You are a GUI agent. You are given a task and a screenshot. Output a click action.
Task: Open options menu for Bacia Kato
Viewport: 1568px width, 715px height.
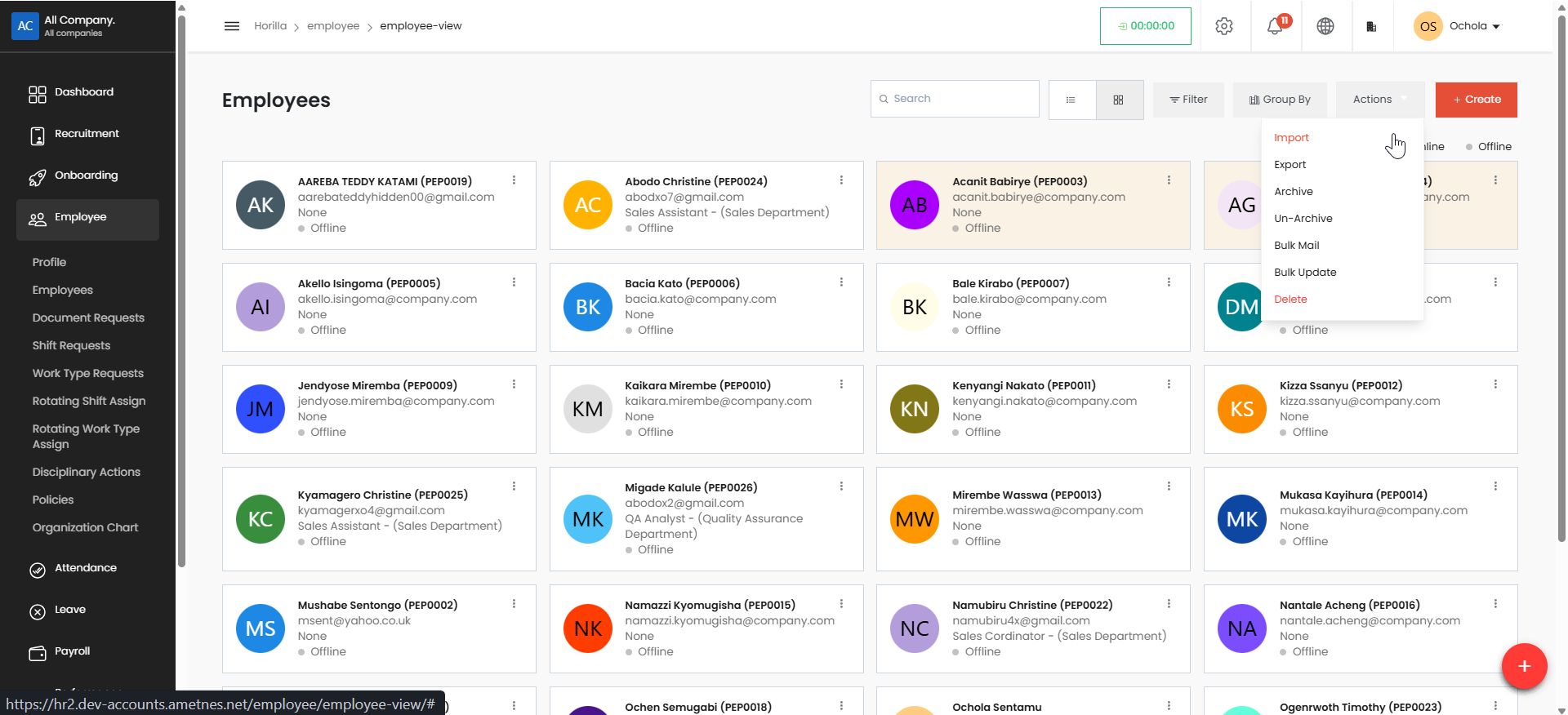[x=841, y=282]
